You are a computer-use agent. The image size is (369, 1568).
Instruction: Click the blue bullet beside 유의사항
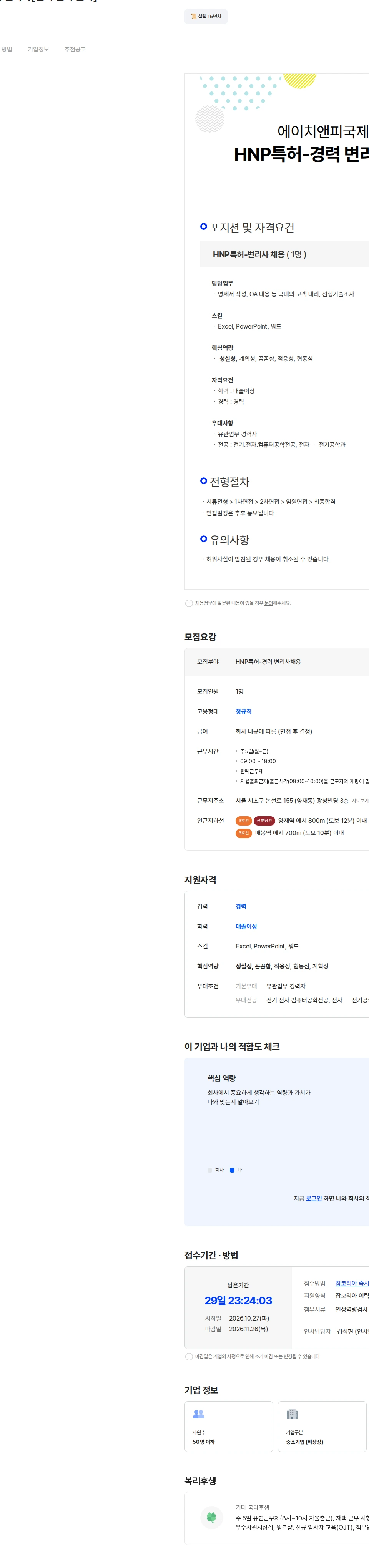click(x=204, y=539)
